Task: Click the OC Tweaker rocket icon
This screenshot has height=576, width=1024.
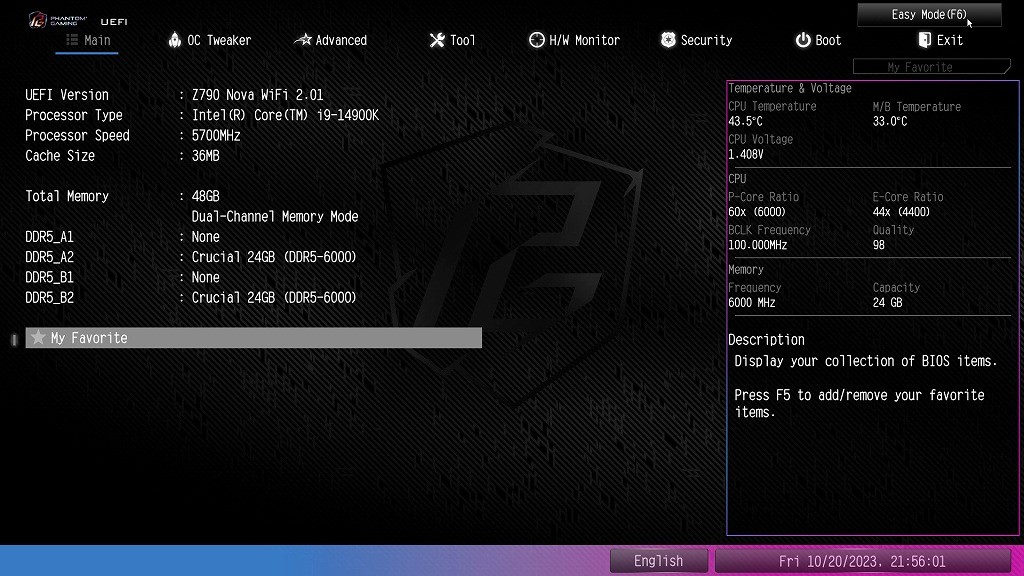Action: tap(174, 40)
